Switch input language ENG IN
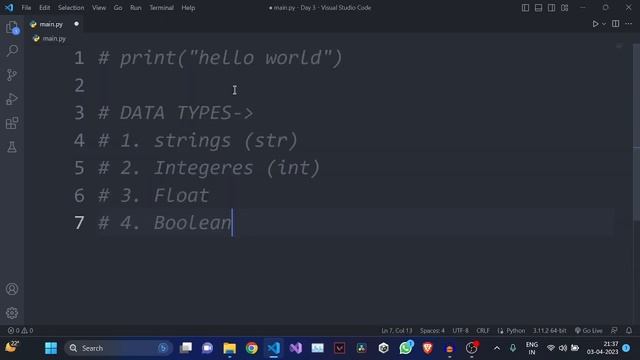 531,348
